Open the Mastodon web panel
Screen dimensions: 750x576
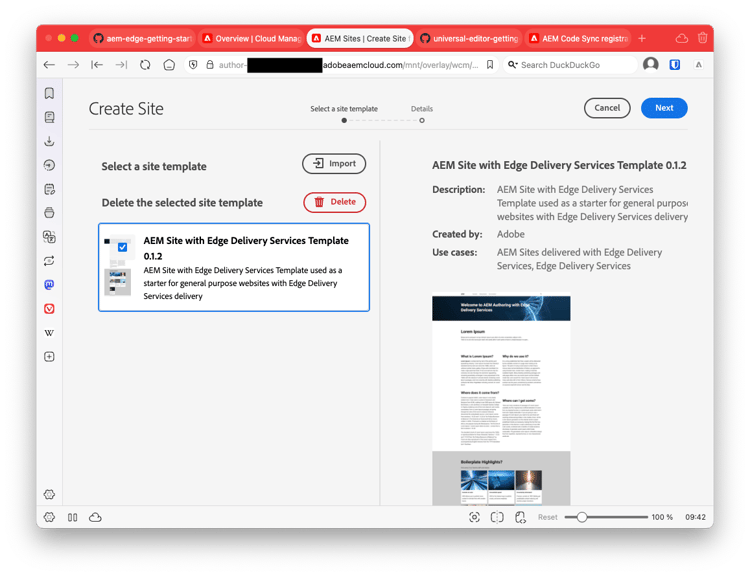click(x=49, y=285)
